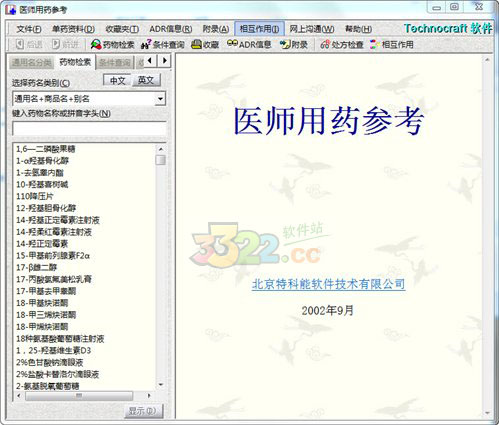499x425 pixels.
Task: Click drug list horizontal scroll-right arrow
Action: click(149, 396)
